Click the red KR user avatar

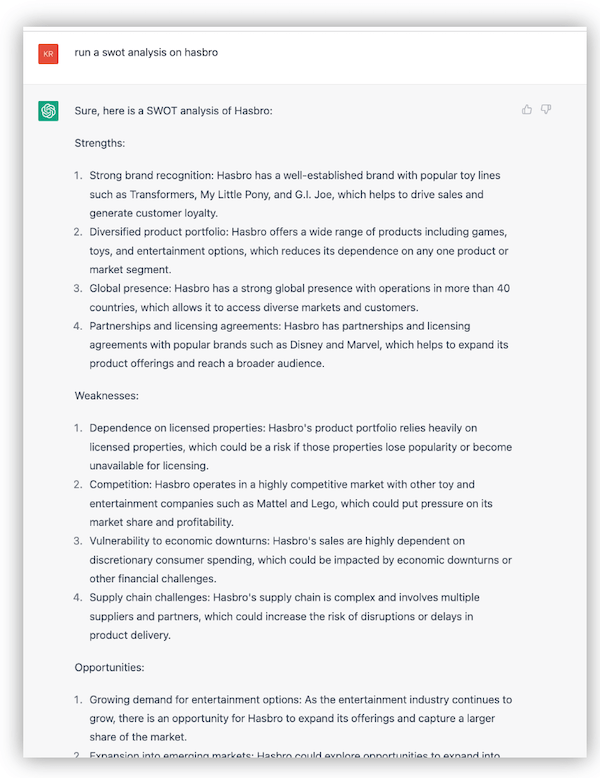tap(48, 53)
